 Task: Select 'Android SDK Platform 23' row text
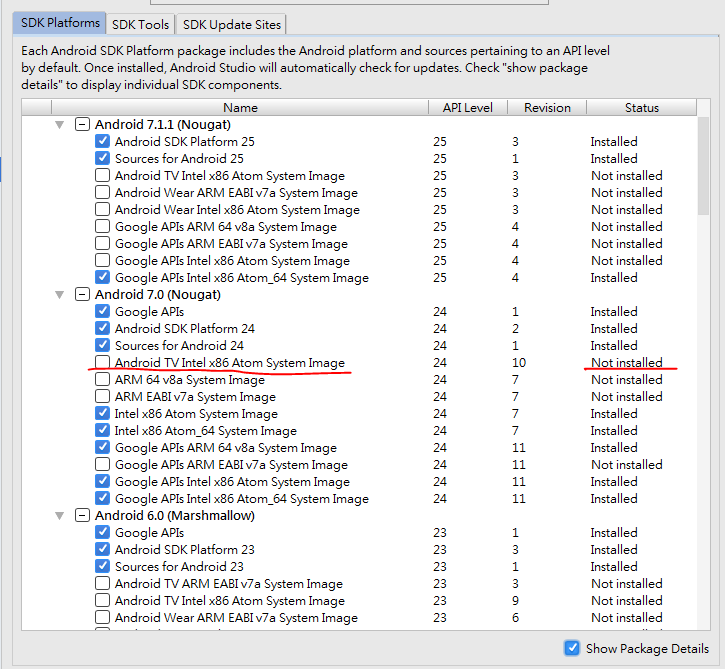(x=184, y=550)
